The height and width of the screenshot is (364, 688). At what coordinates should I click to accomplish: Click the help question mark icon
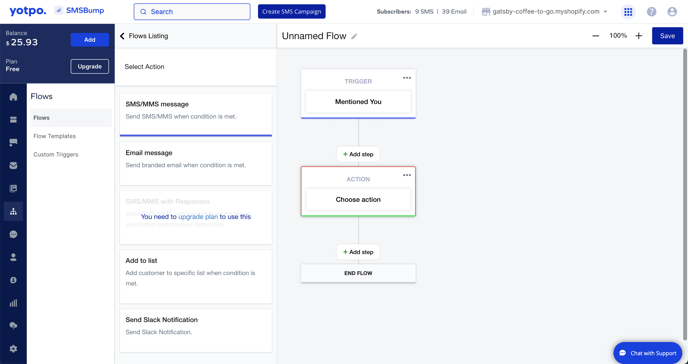click(x=652, y=12)
